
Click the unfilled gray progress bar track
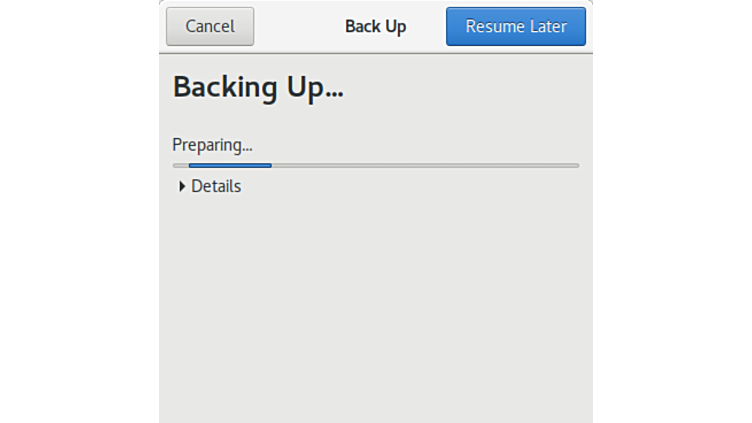[420, 165]
